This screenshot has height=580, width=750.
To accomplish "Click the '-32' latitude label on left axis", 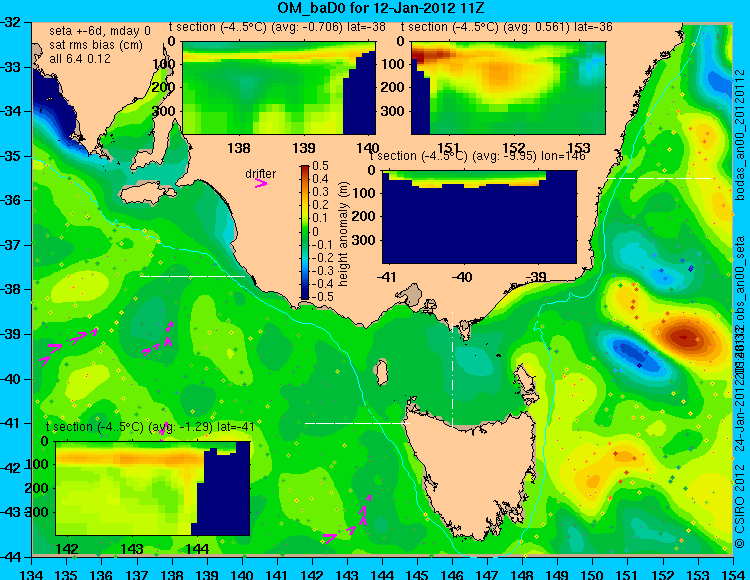I will pyautogui.click(x=11, y=22).
